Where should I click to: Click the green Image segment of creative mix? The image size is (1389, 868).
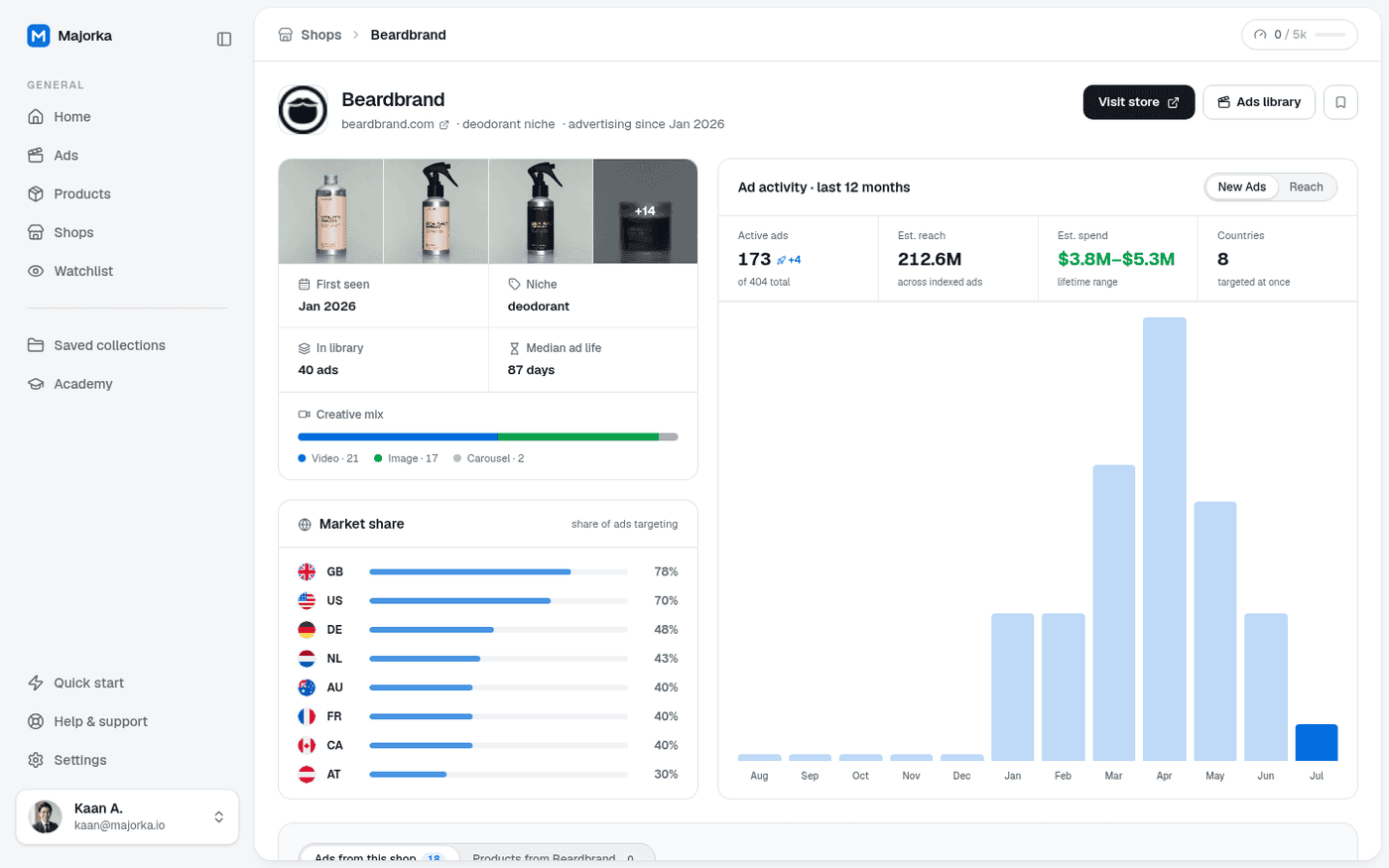point(578,436)
